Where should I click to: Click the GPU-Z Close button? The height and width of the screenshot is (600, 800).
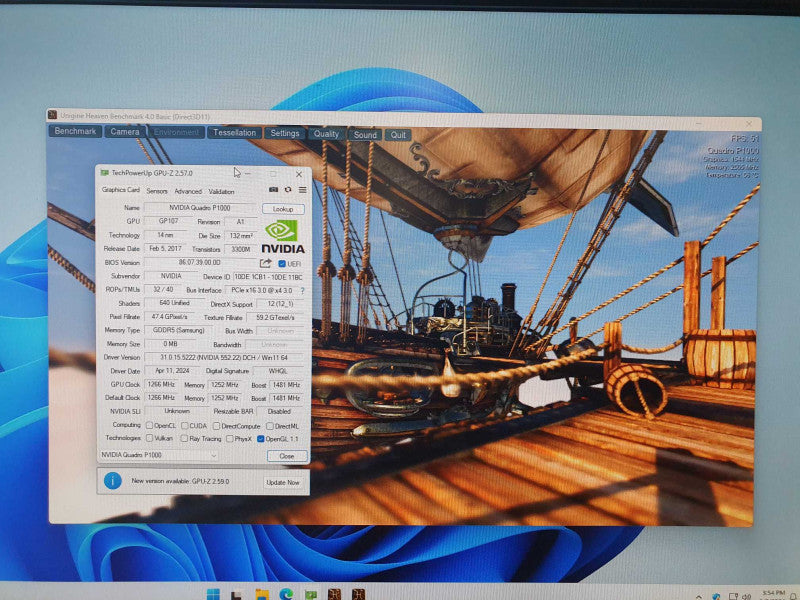click(x=287, y=456)
